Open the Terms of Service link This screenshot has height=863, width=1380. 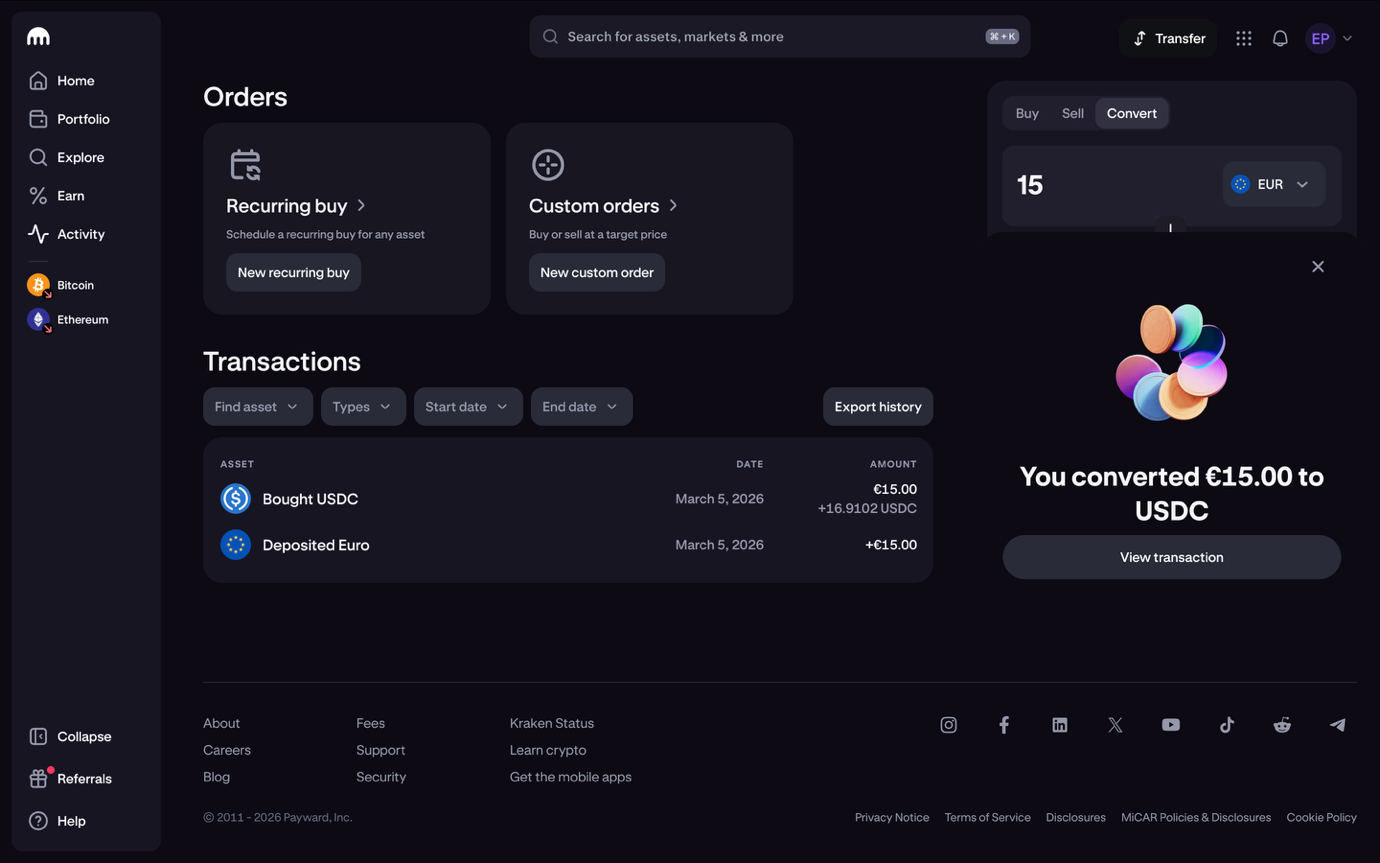[988, 817]
